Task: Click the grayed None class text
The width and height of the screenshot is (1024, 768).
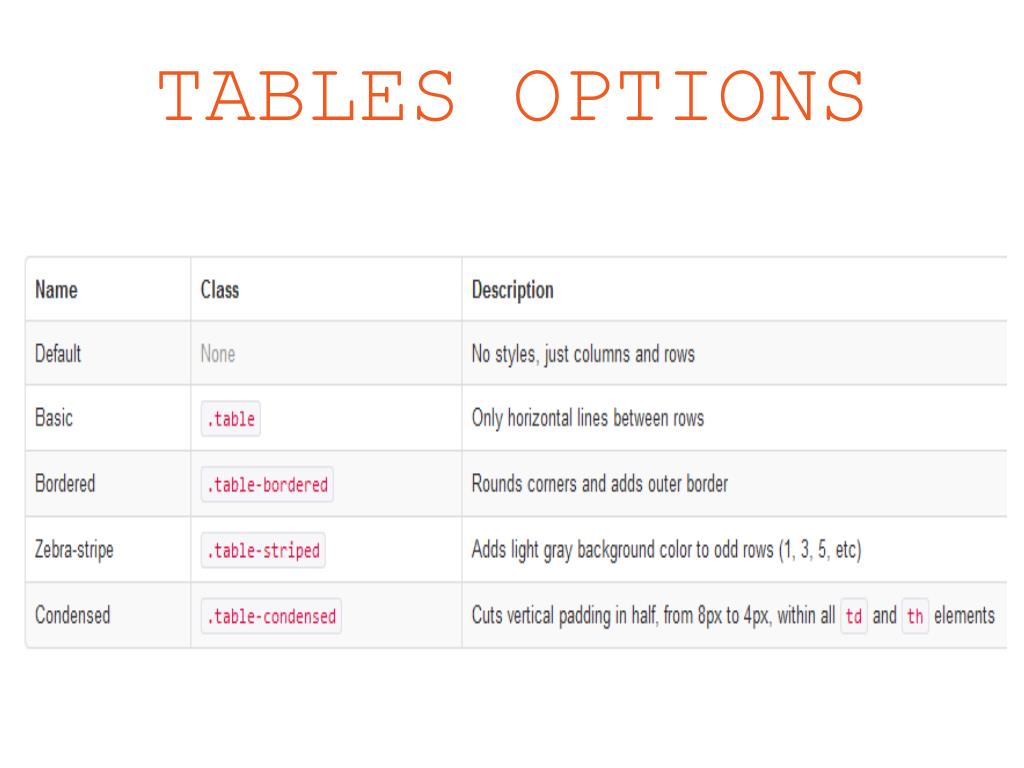Action: pyautogui.click(x=217, y=353)
